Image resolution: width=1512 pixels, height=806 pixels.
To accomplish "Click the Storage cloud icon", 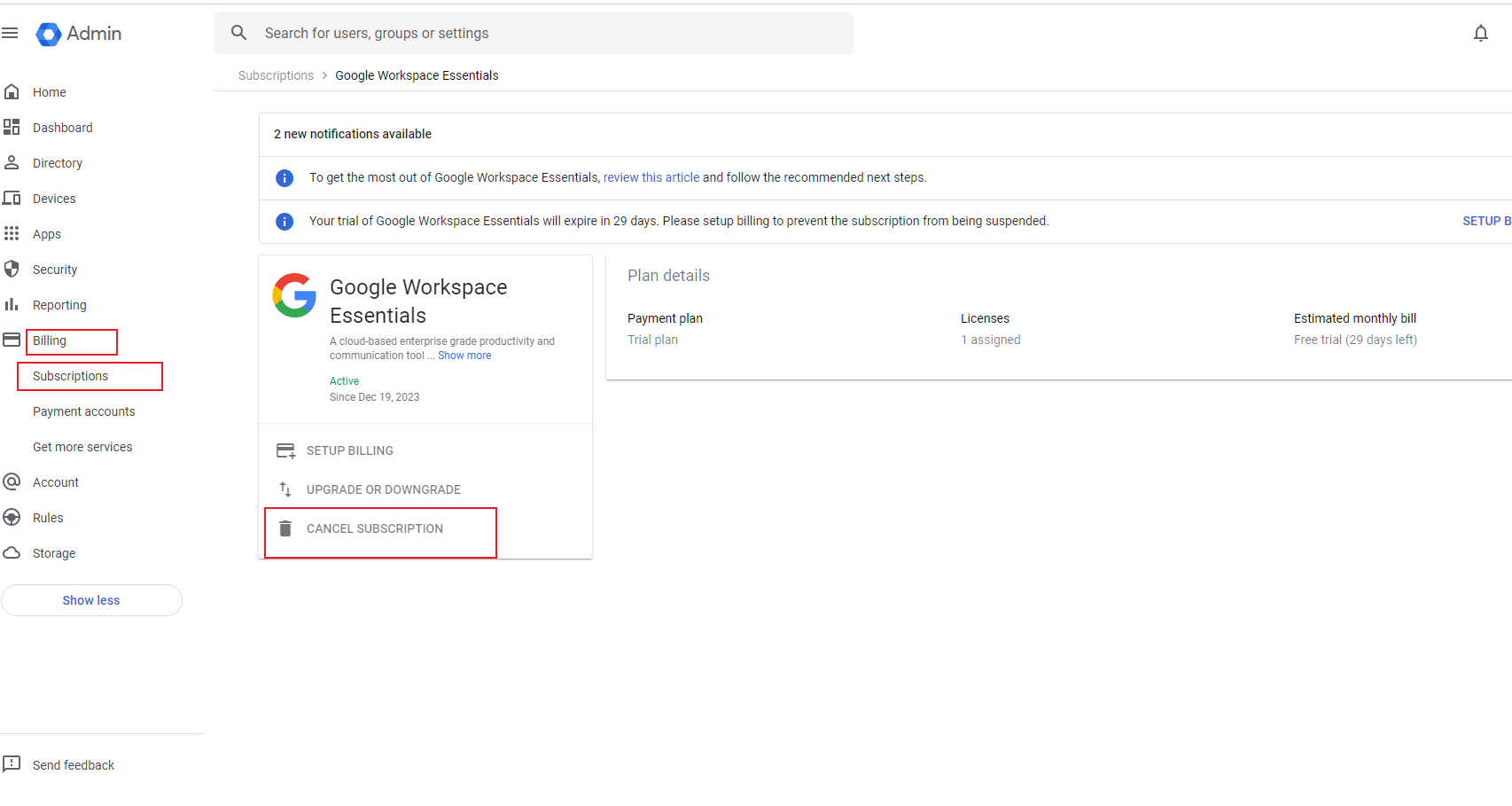I will (12, 553).
